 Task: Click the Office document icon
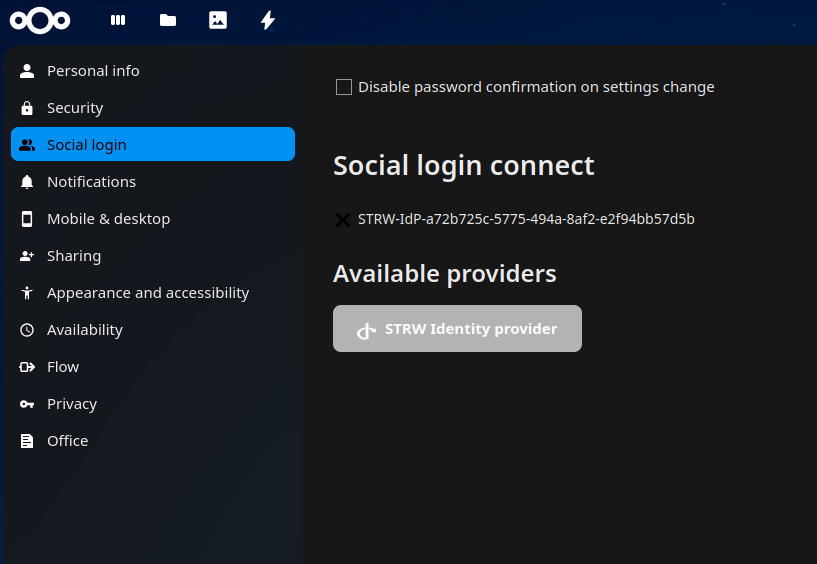point(27,441)
